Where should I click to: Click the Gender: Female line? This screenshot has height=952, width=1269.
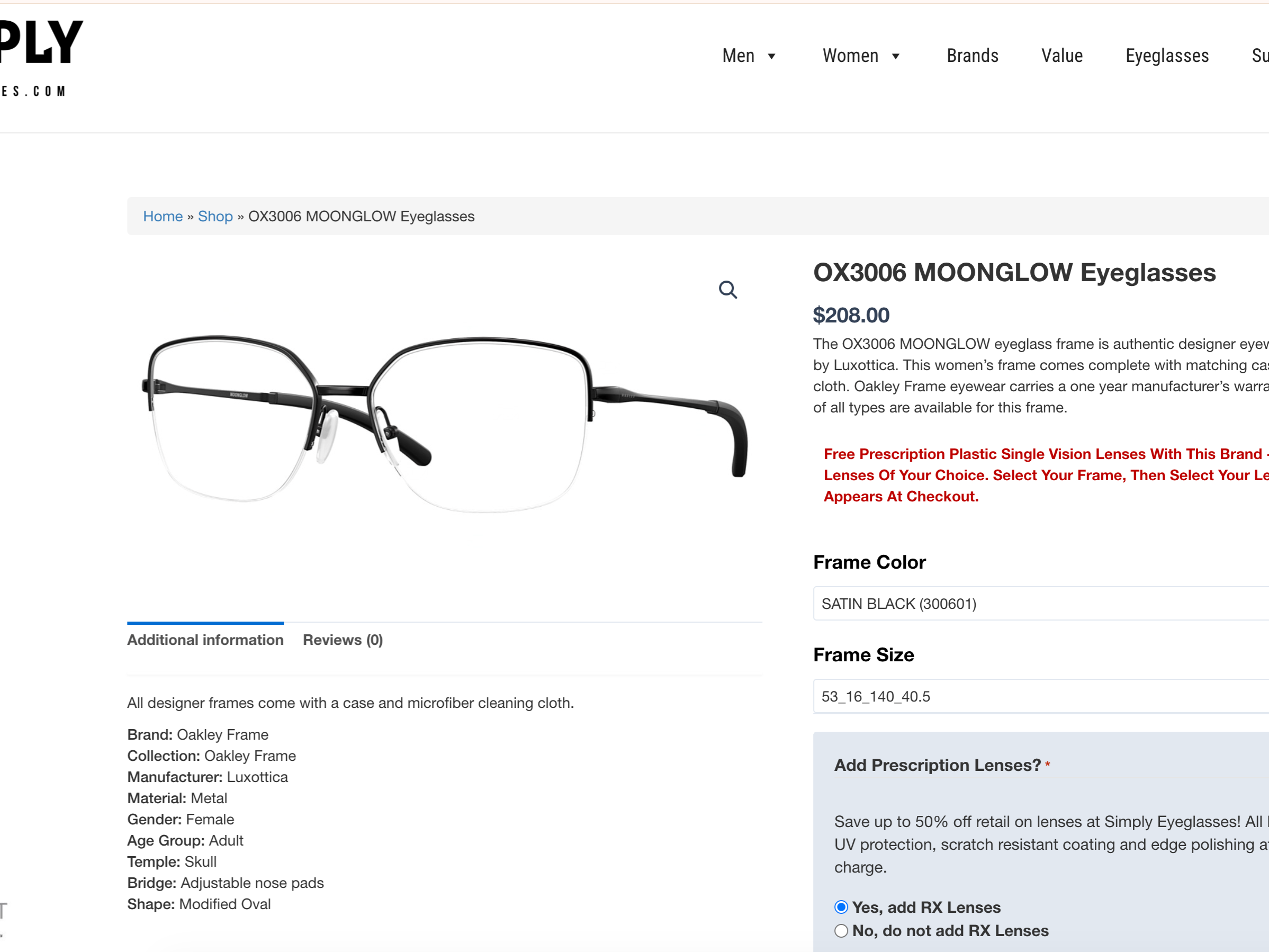tap(181, 820)
